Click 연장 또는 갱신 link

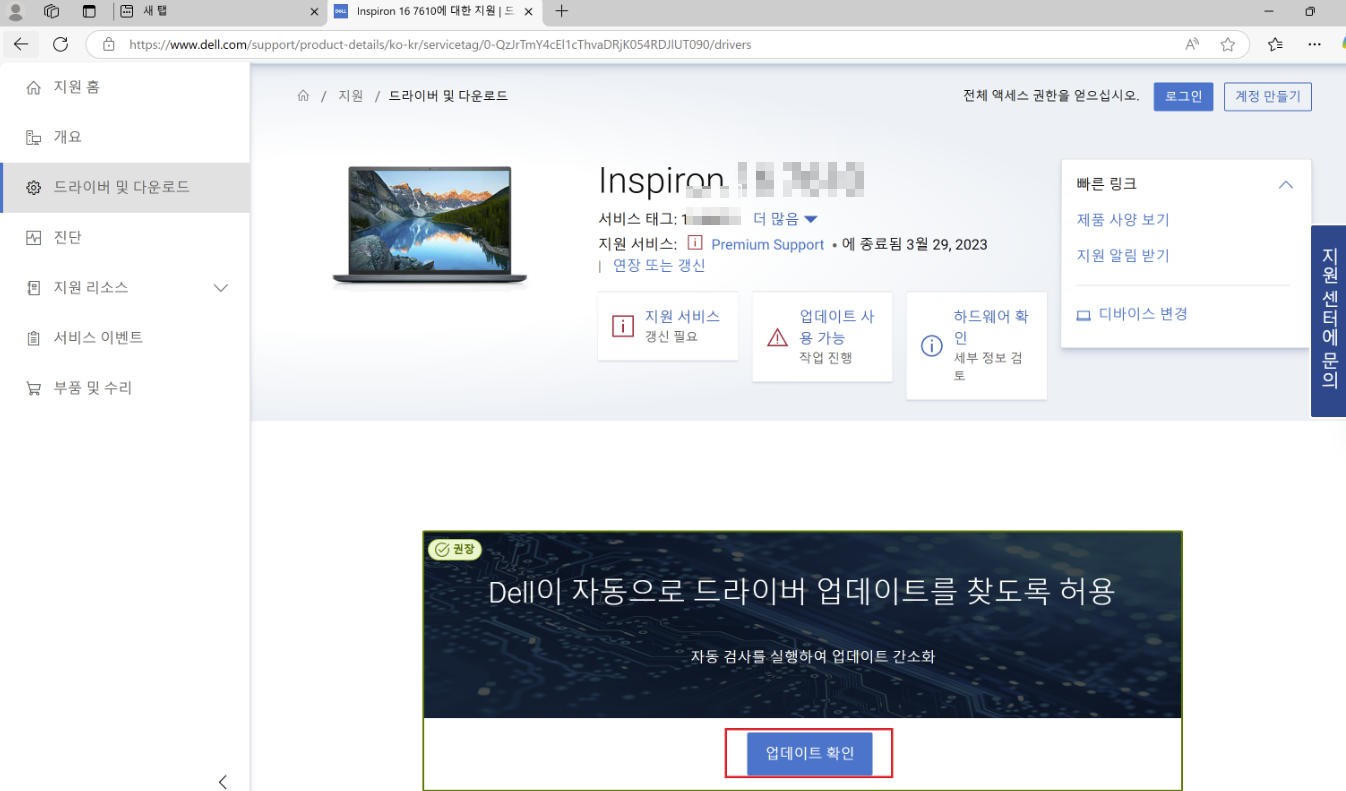pos(659,266)
